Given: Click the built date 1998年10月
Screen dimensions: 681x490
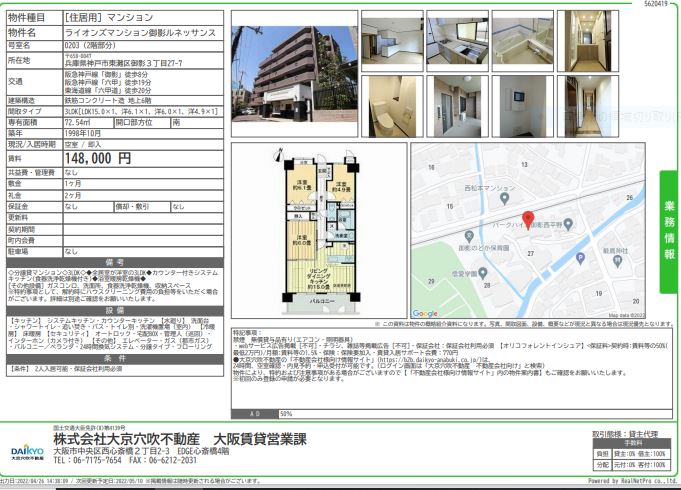Looking at the screenshot, I should tap(83, 133).
